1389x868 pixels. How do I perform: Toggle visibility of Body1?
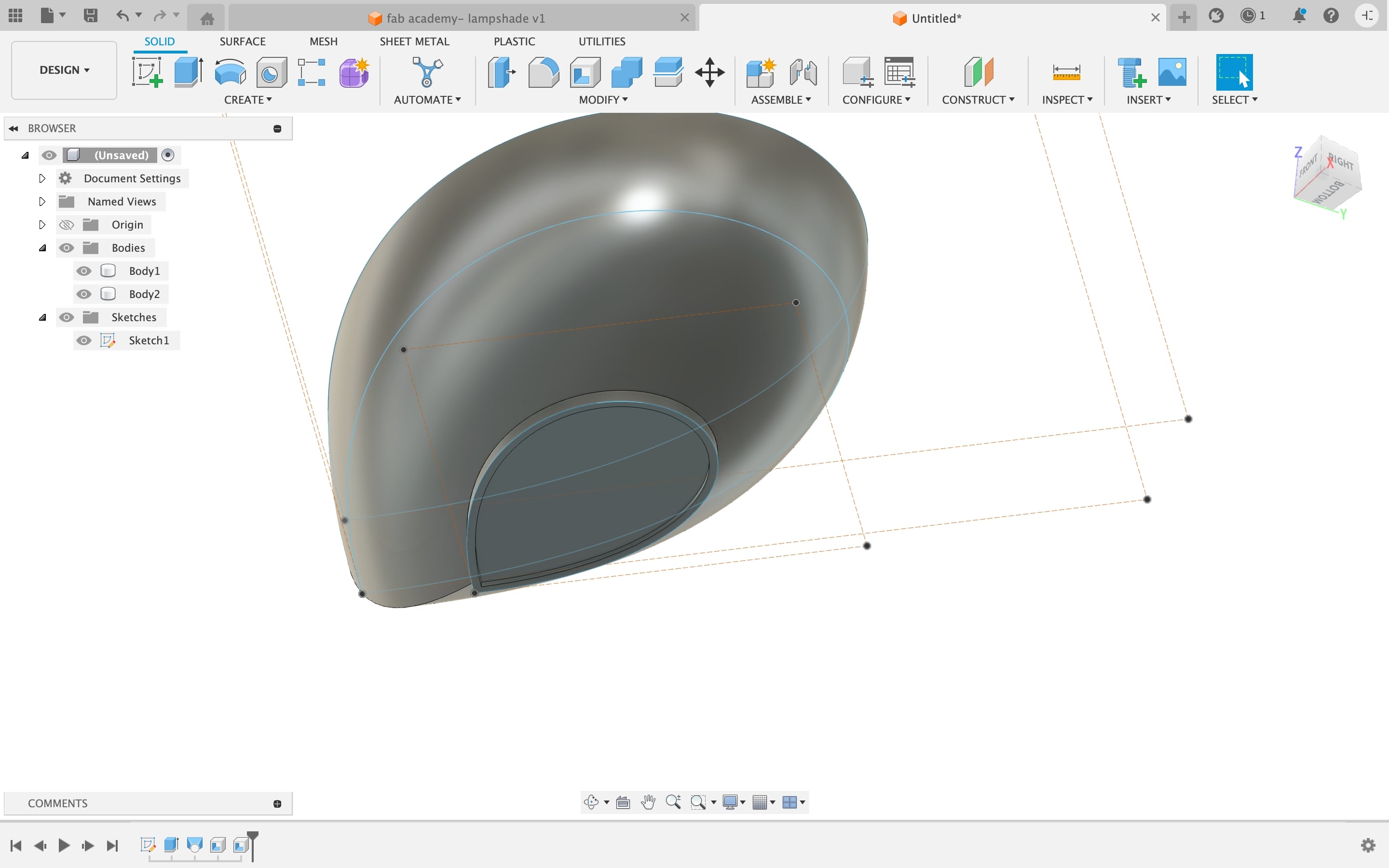pos(84,271)
